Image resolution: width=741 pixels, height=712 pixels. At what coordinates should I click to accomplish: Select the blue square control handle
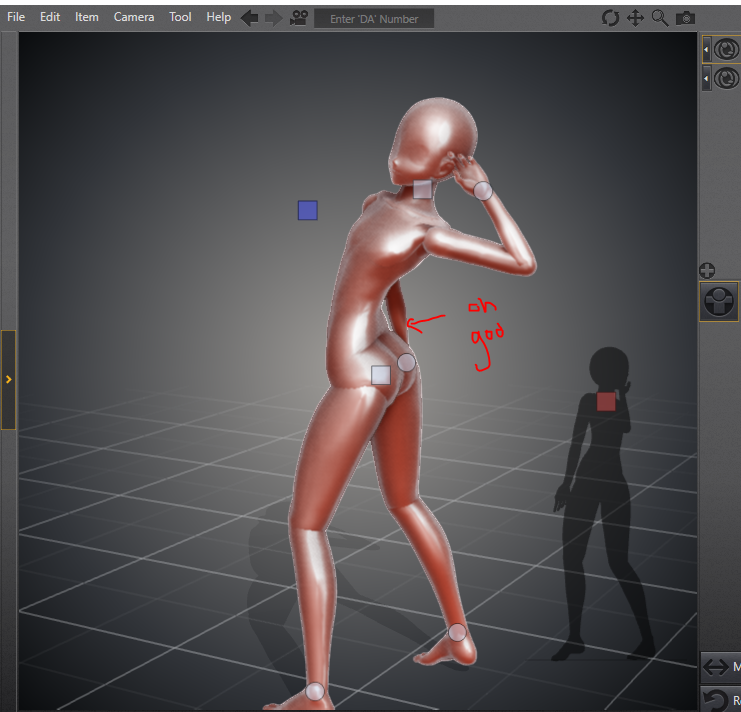[x=308, y=210]
